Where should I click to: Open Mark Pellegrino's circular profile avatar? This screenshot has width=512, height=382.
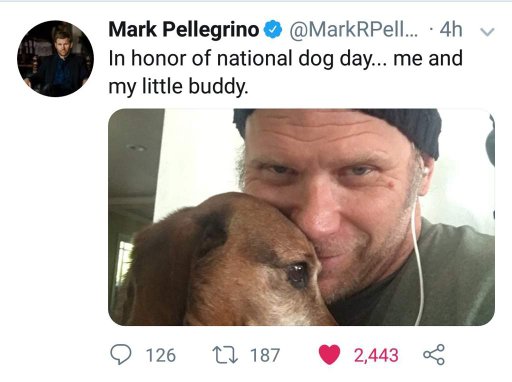pos(55,58)
